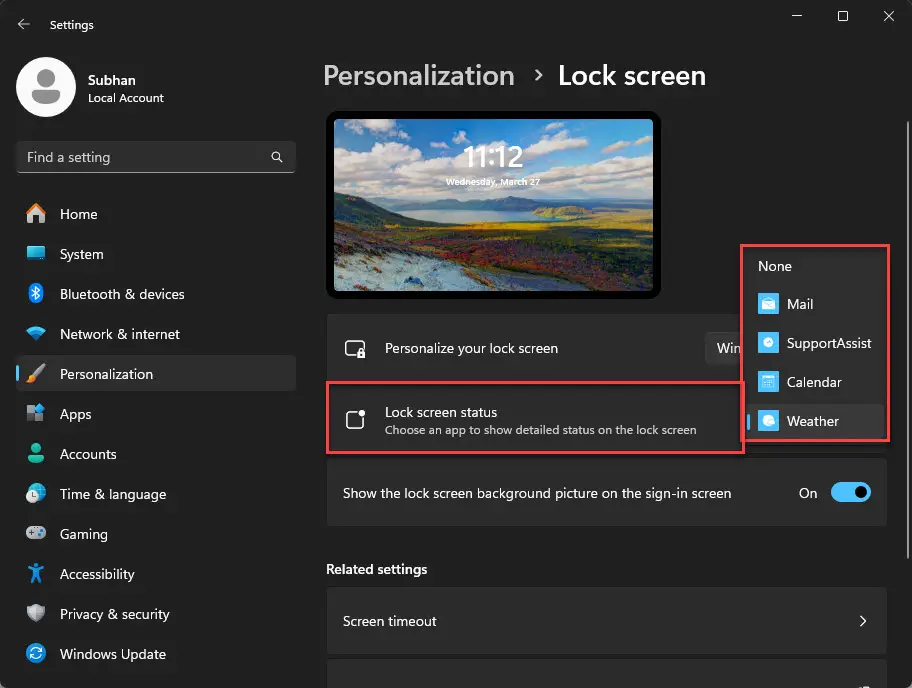Click the back arrow in Settings header
This screenshot has width=912, height=688.
[x=23, y=24]
